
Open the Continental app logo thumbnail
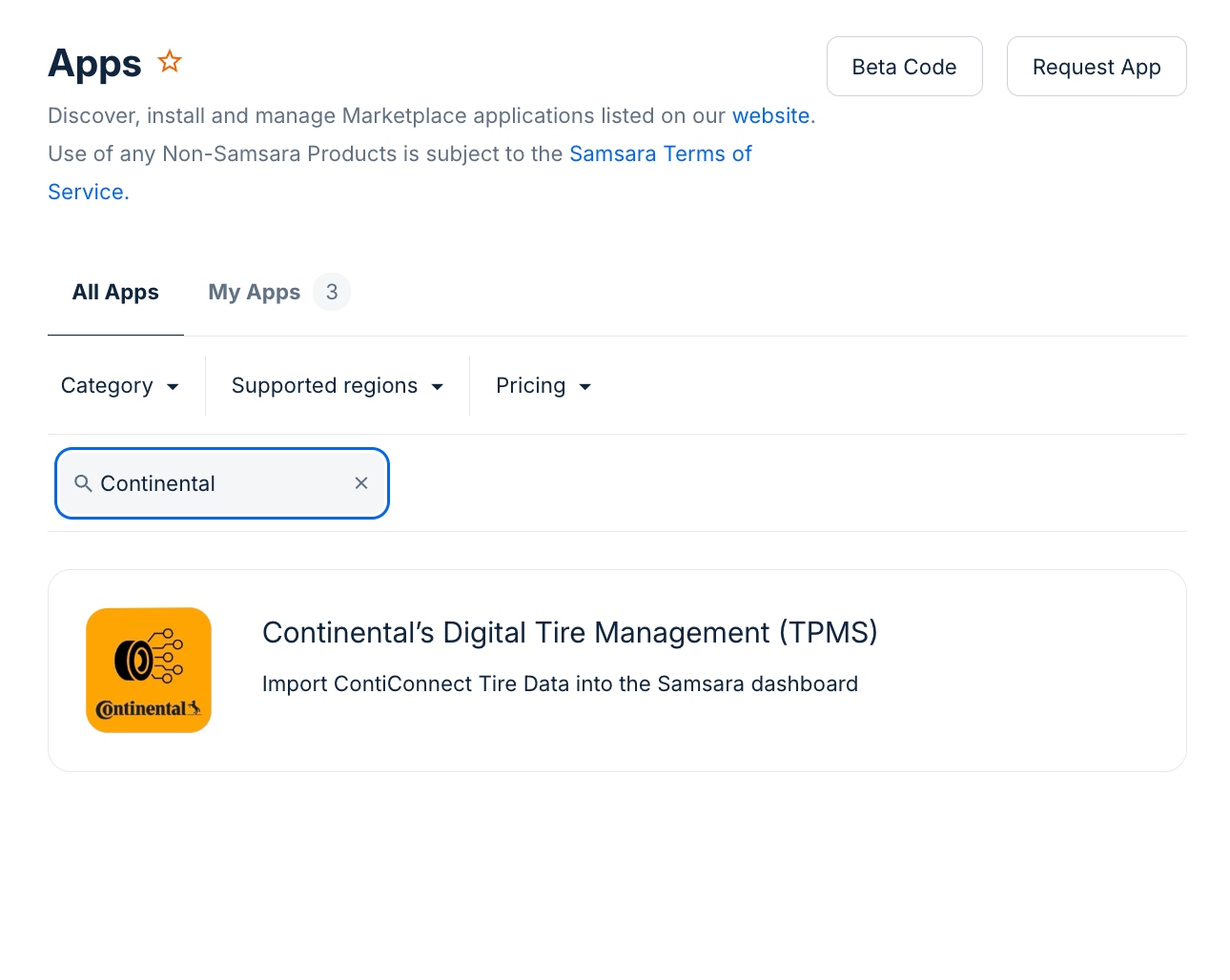[x=149, y=670]
